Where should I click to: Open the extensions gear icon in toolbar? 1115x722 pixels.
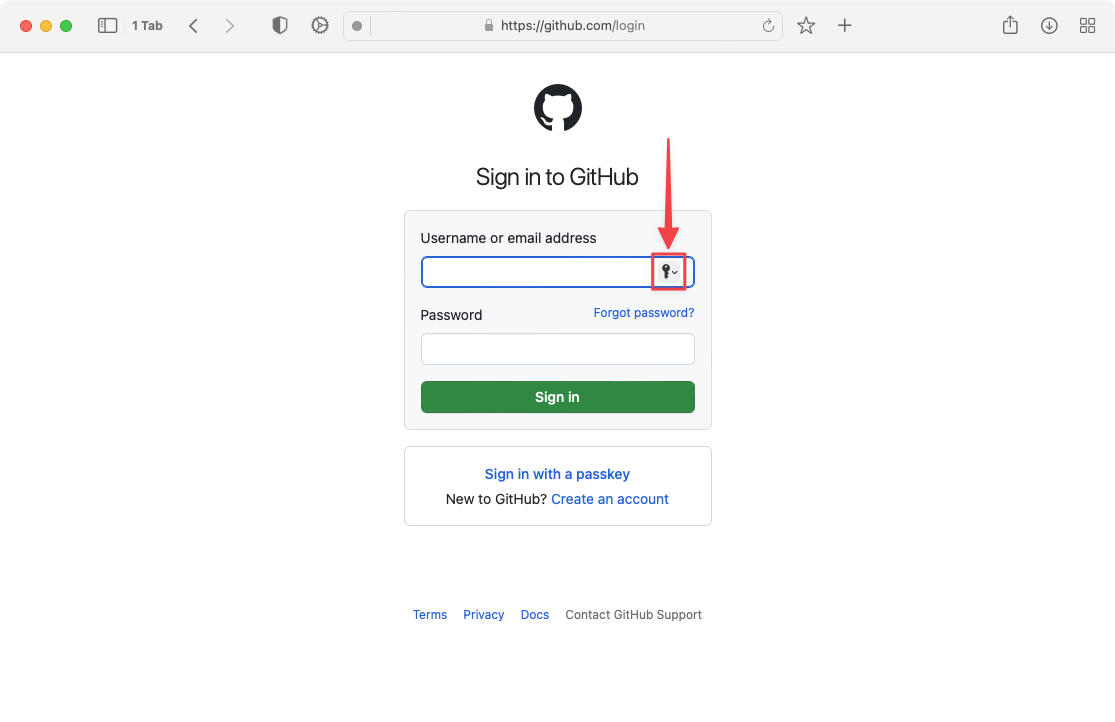tap(319, 25)
